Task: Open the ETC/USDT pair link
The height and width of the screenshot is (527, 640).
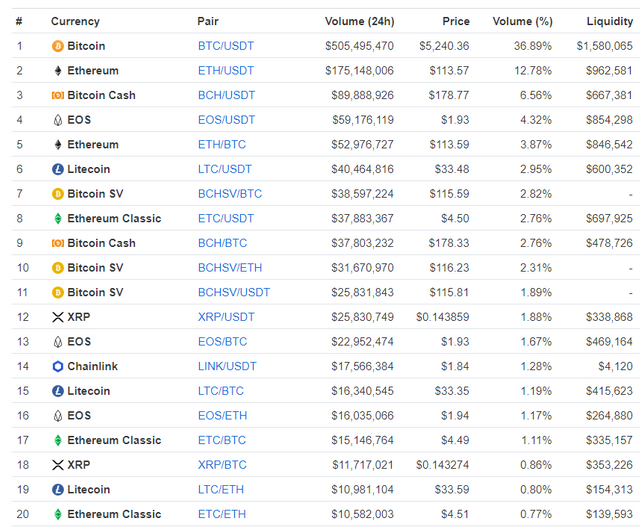Action: [226, 218]
